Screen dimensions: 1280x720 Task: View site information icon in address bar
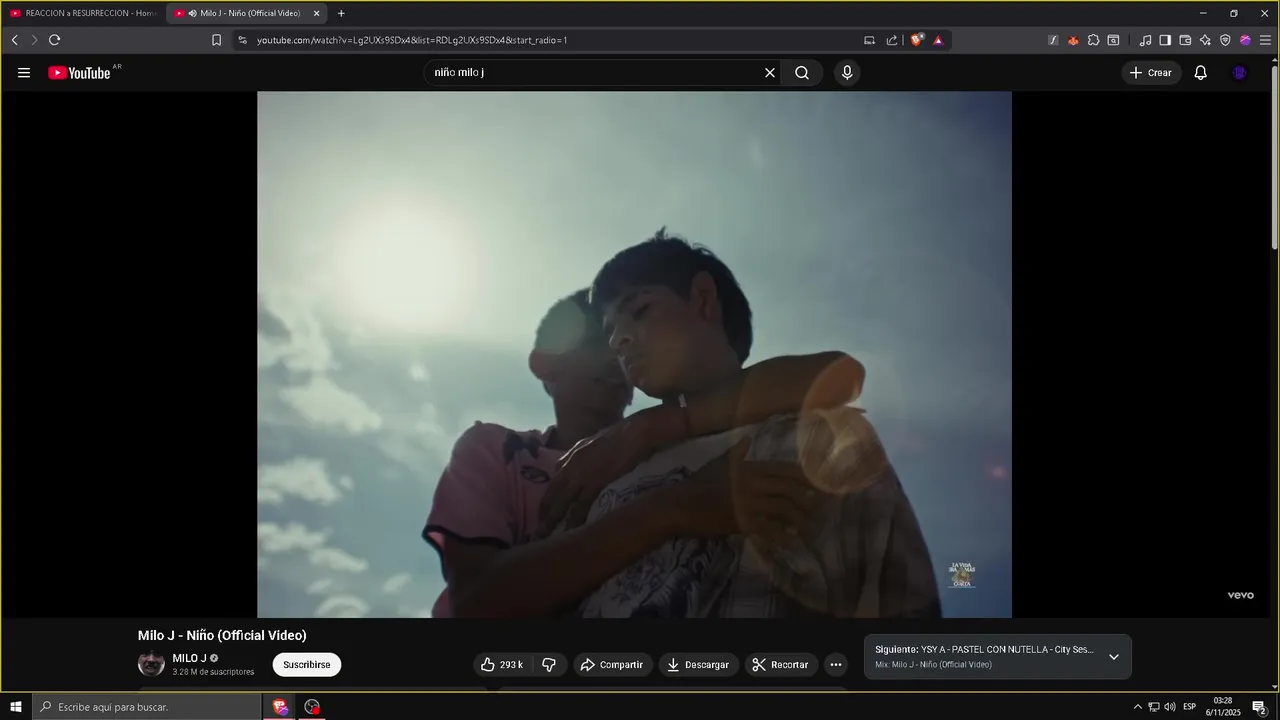tap(242, 40)
